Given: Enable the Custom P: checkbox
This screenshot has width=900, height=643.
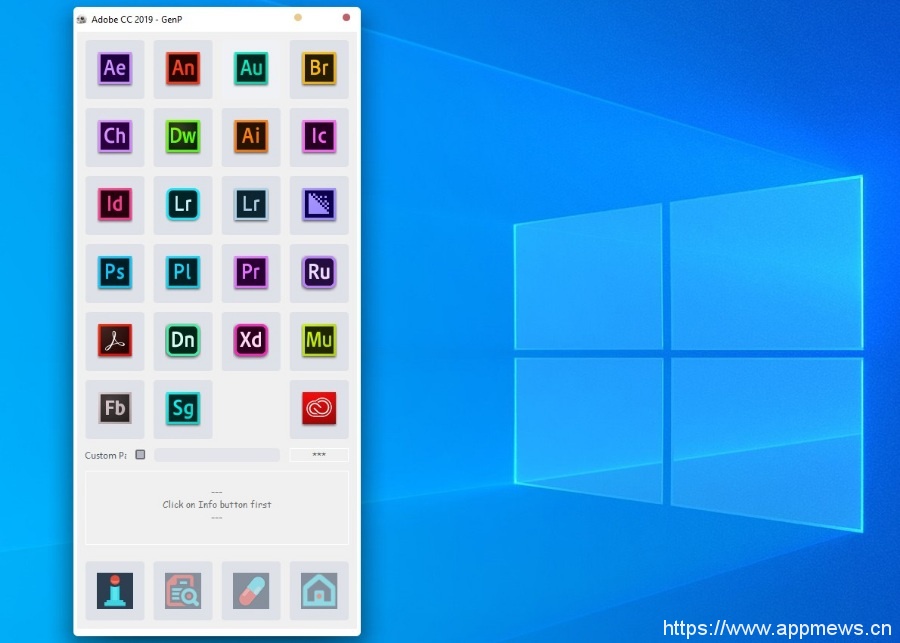Looking at the screenshot, I should (x=140, y=455).
